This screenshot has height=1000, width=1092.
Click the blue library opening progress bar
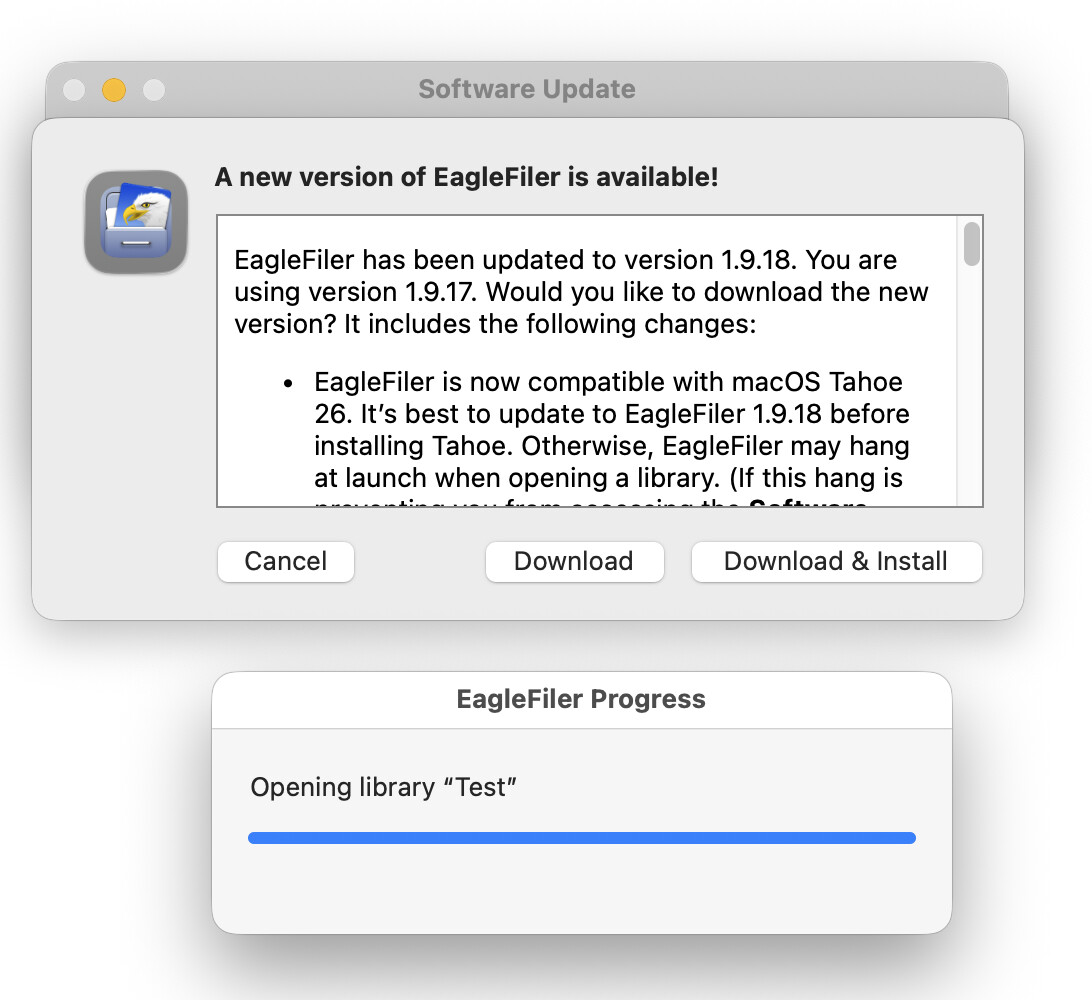(581, 838)
